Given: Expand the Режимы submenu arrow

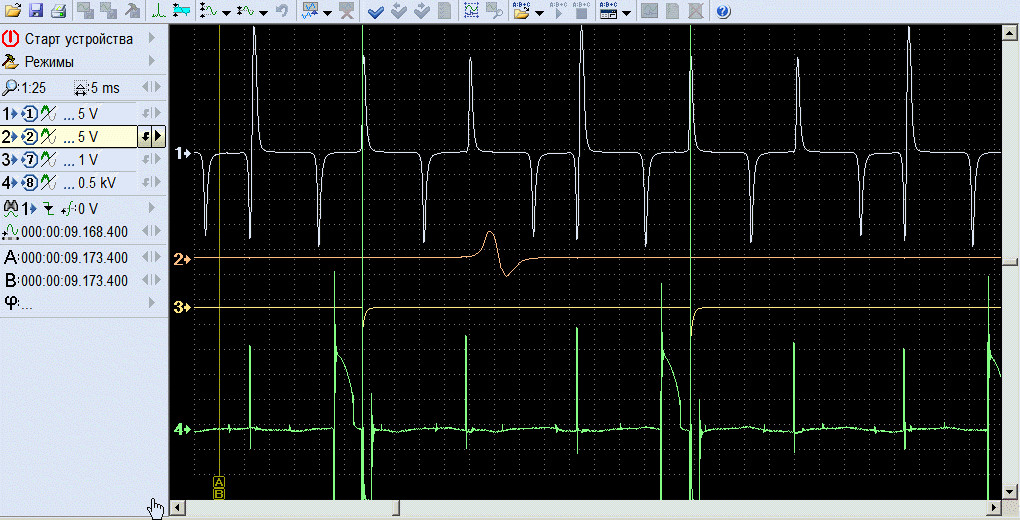Looking at the screenshot, I should (152, 61).
